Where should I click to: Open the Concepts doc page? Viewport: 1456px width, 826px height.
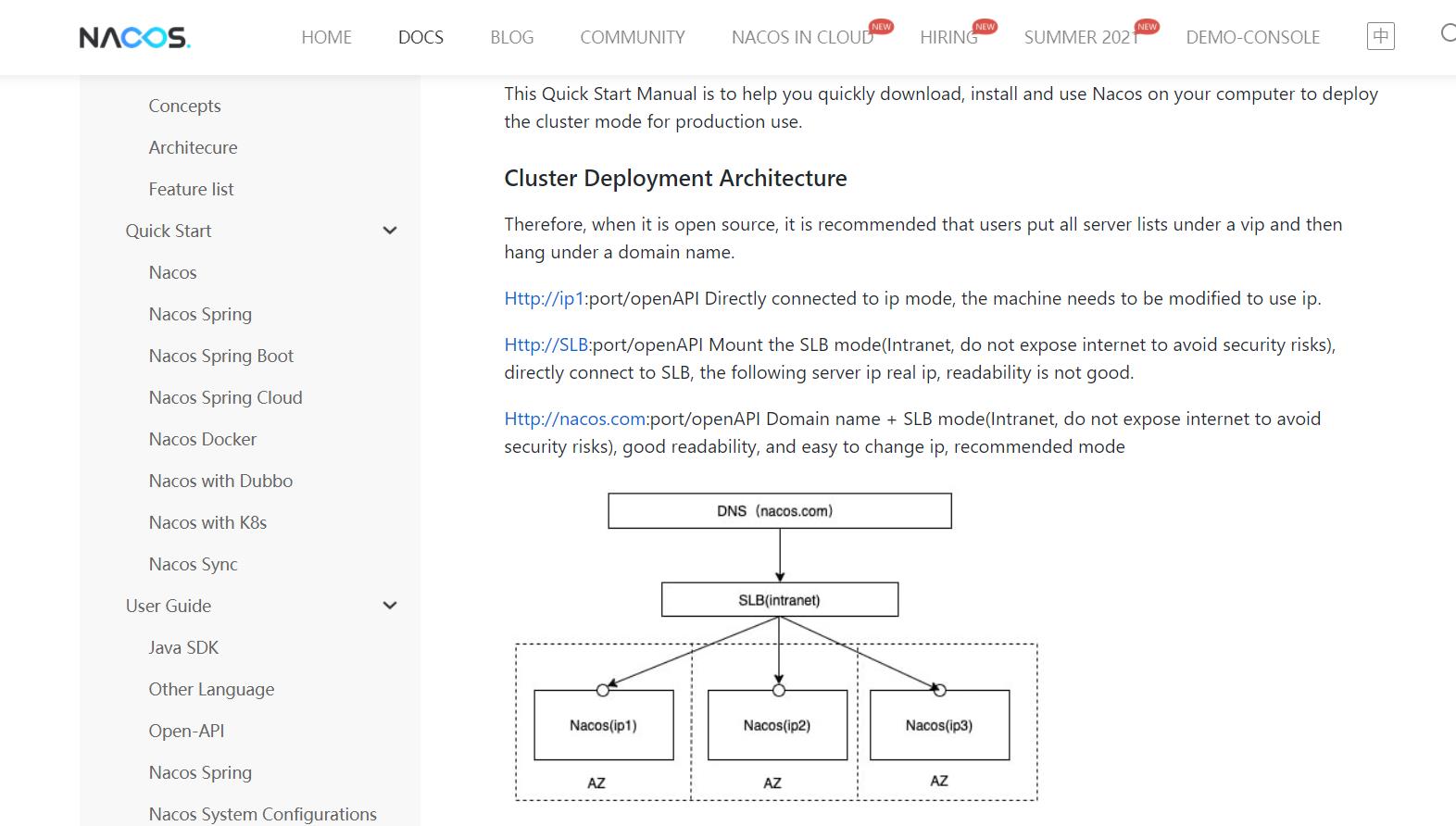pyautogui.click(x=184, y=106)
